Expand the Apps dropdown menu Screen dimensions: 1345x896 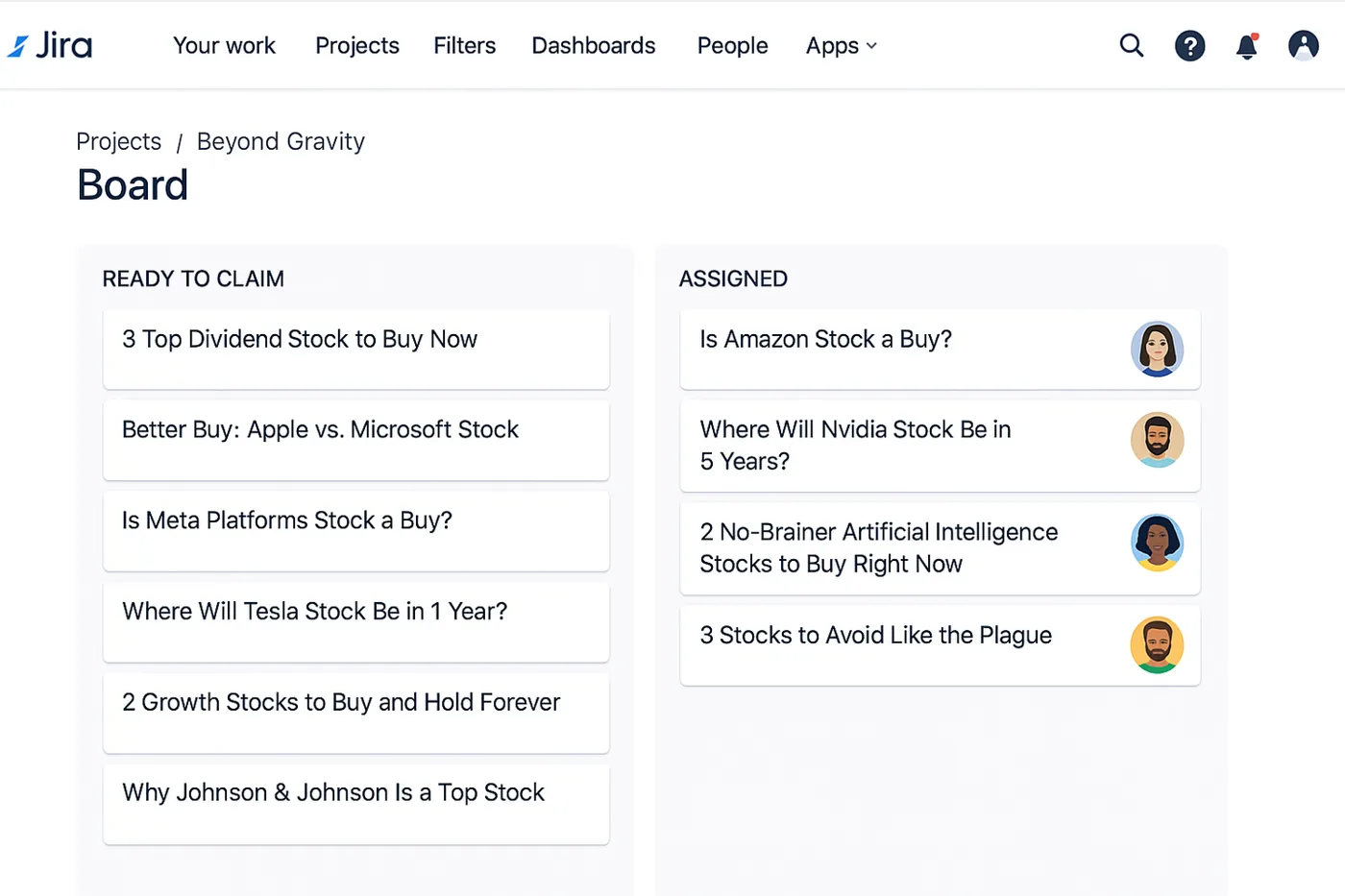[x=842, y=46]
